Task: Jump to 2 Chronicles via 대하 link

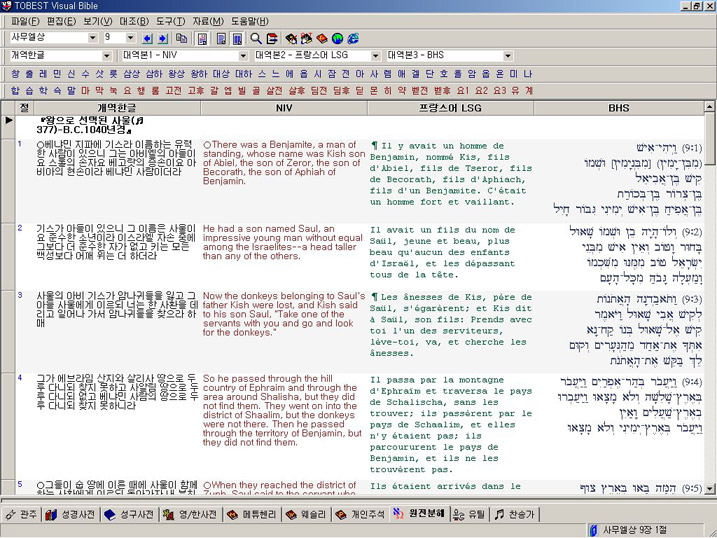Action: (244, 74)
